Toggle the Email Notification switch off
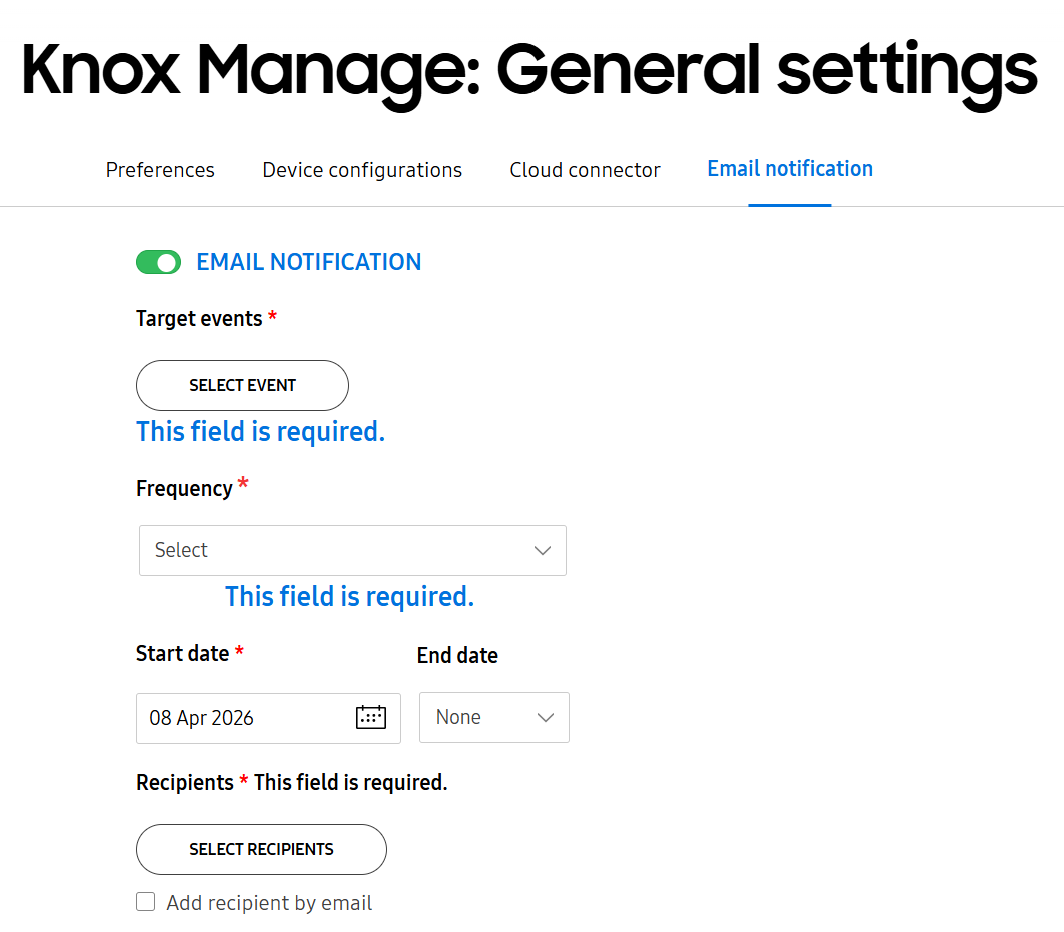The width and height of the screenshot is (1064, 932). pyautogui.click(x=158, y=262)
